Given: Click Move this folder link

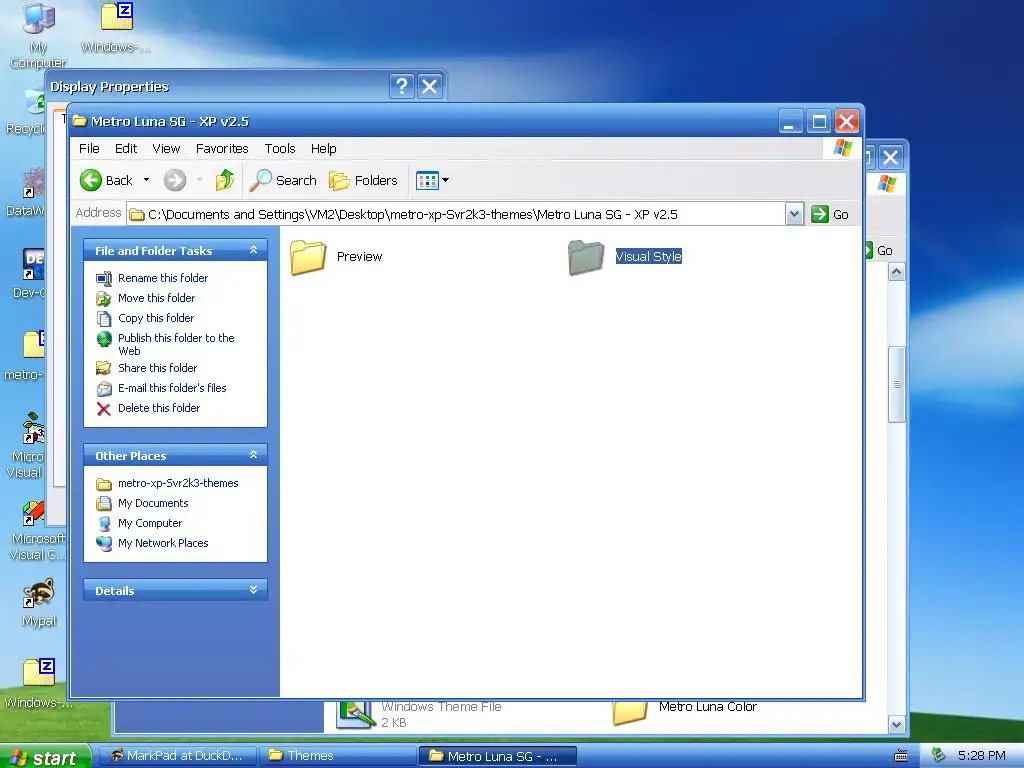Looking at the screenshot, I should pyautogui.click(x=156, y=298).
